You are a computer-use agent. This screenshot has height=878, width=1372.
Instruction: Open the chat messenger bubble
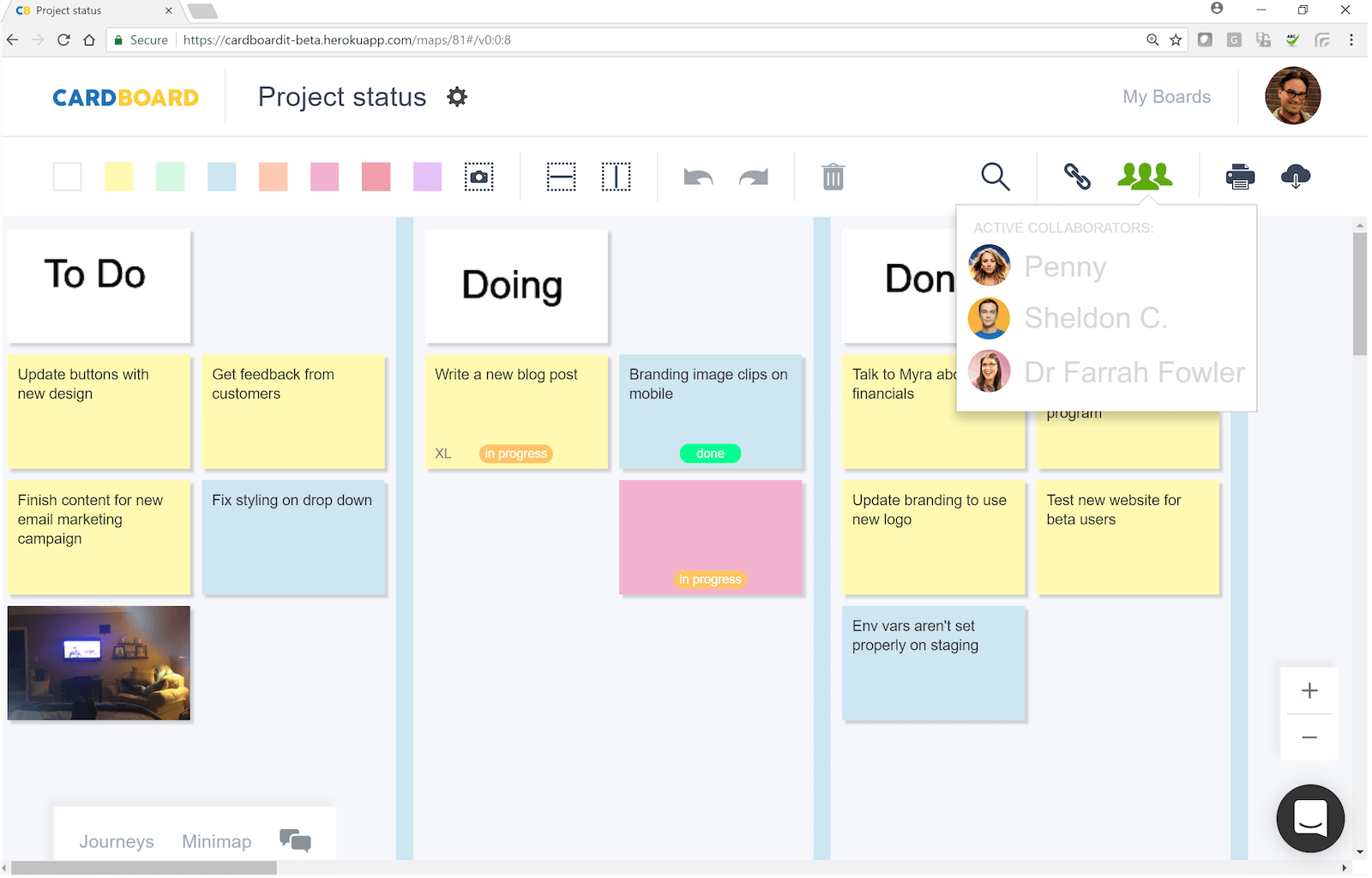tap(1310, 818)
